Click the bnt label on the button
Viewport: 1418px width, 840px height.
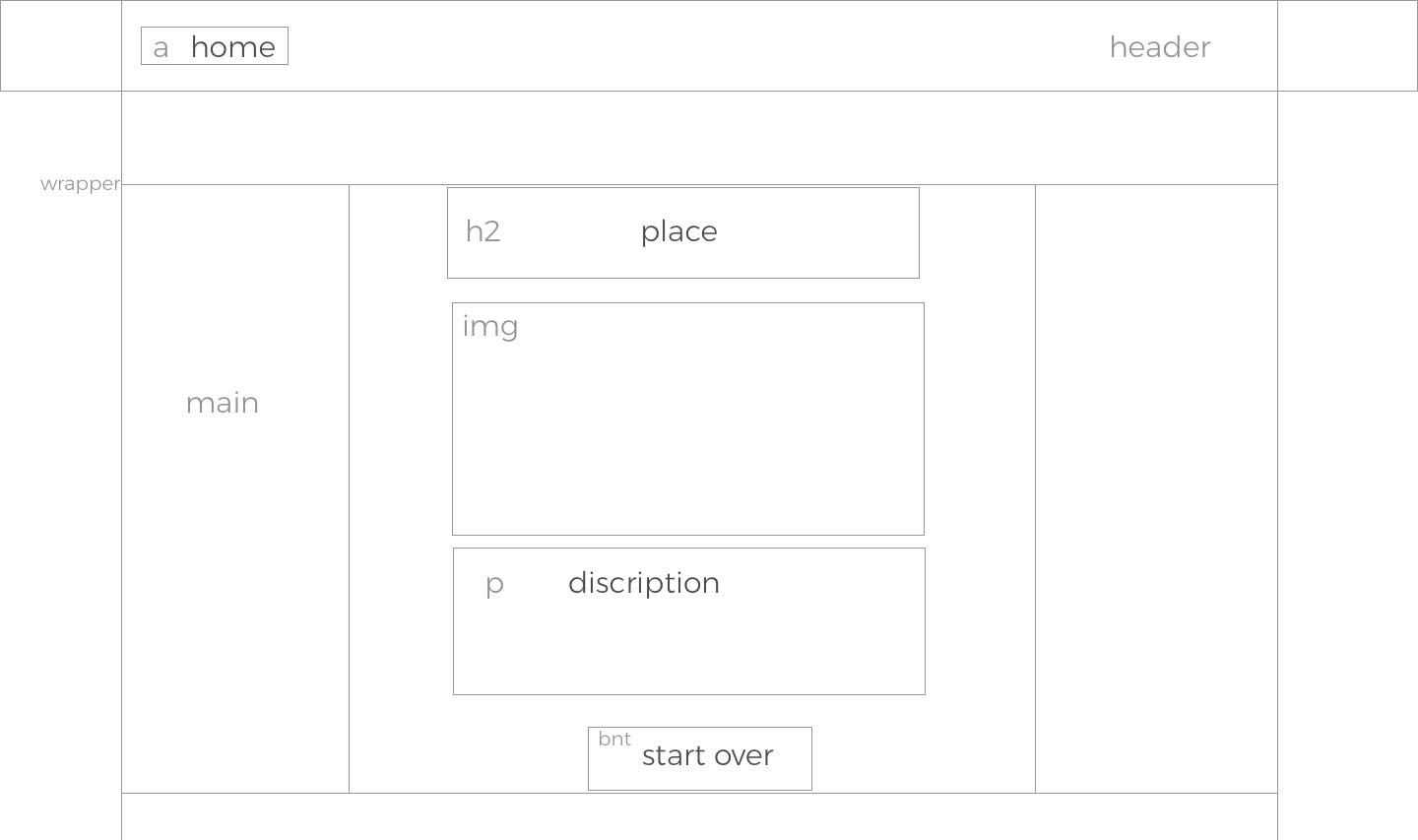[x=614, y=739]
